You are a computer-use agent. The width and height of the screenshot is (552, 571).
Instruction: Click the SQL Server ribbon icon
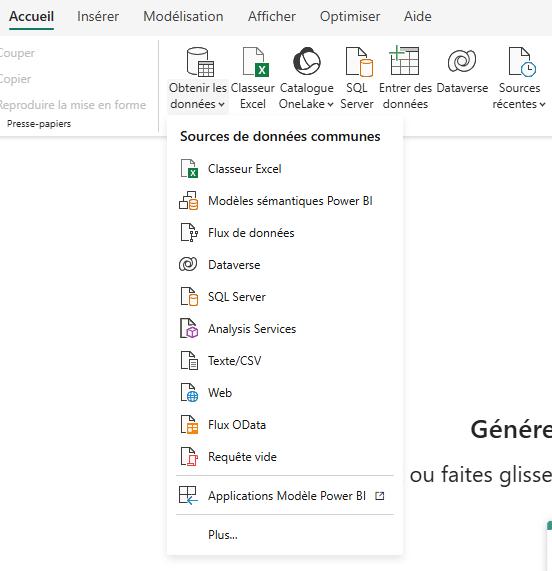tap(359, 62)
